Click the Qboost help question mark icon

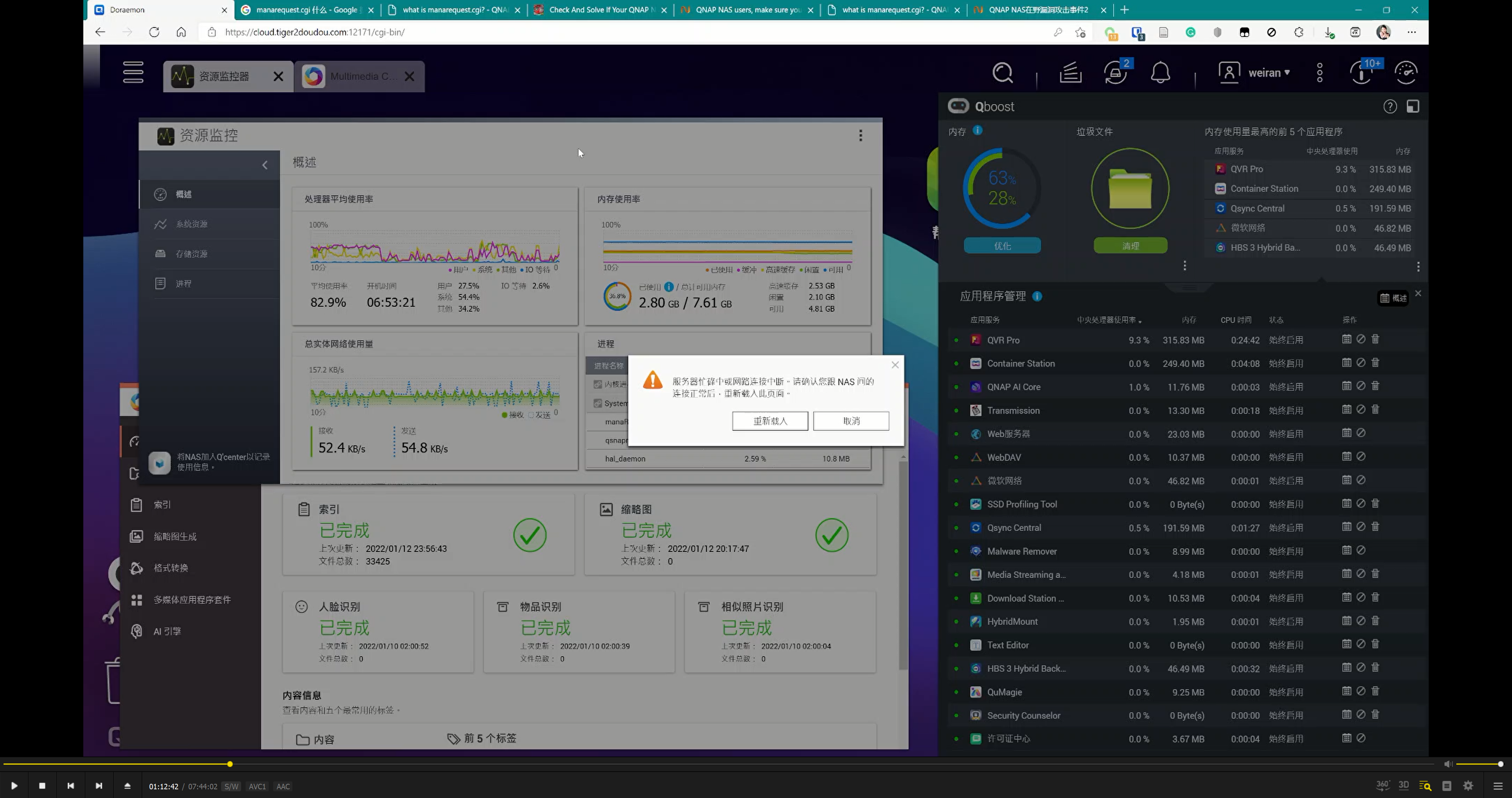click(1389, 106)
